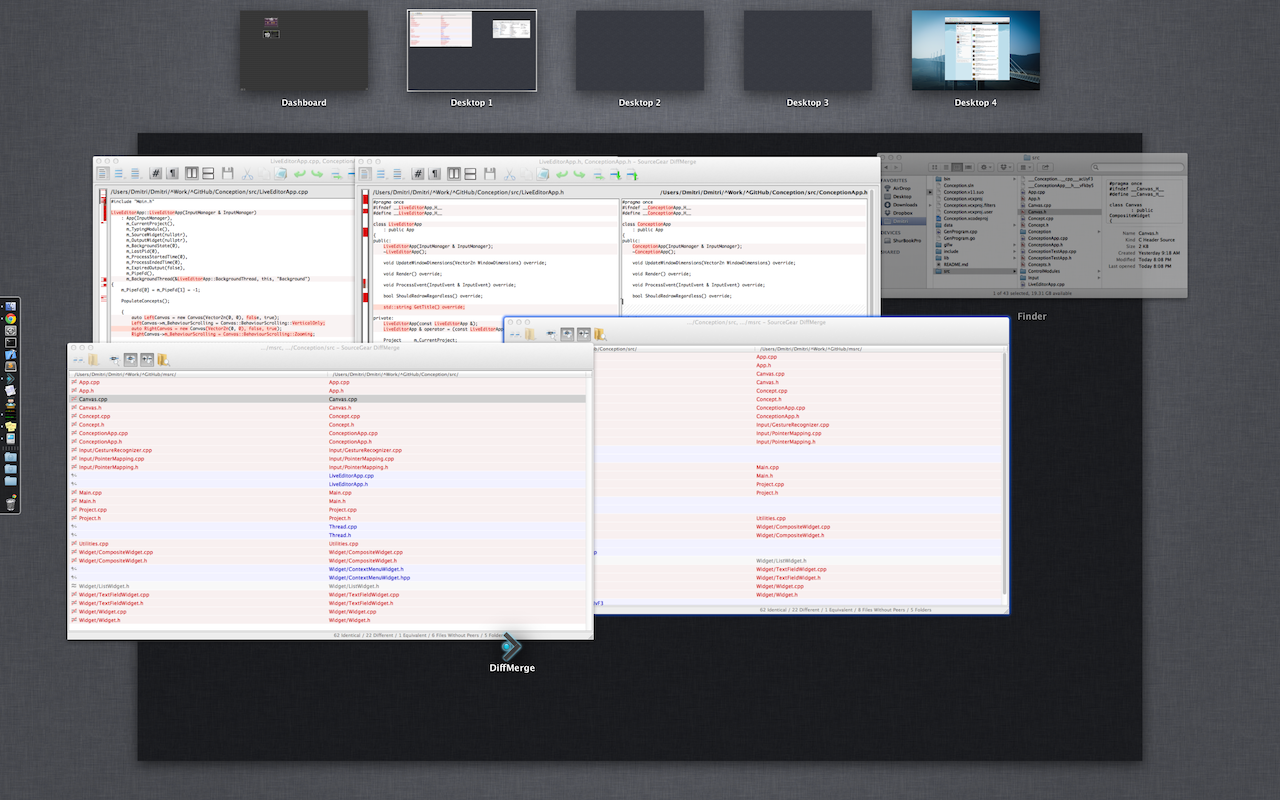Click Differences With Context icon in LiveEditorApp.cpp window
Screen dimensions: 1280x800
pyautogui.click(x=135, y=173)
